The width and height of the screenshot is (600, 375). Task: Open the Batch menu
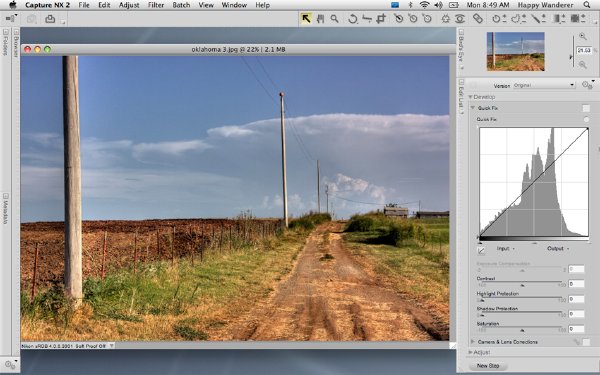tap(181, 5)
